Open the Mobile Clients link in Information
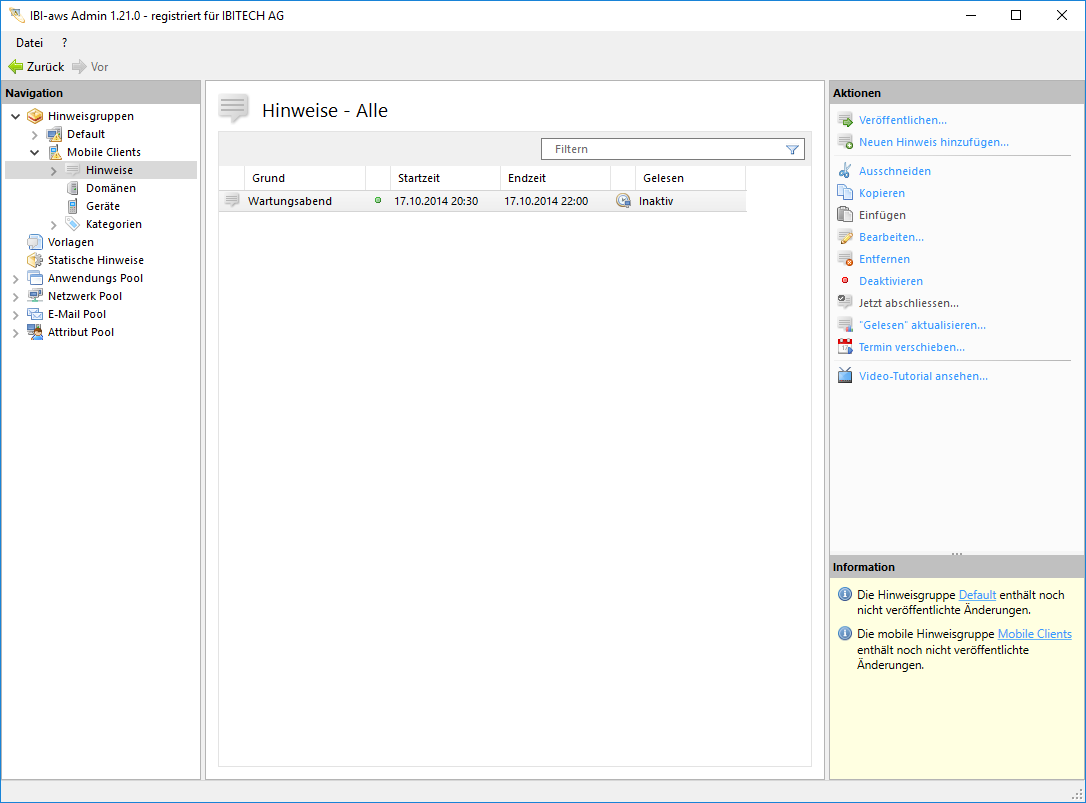This screenshot has height=803, width=1086. [1034, 634]
